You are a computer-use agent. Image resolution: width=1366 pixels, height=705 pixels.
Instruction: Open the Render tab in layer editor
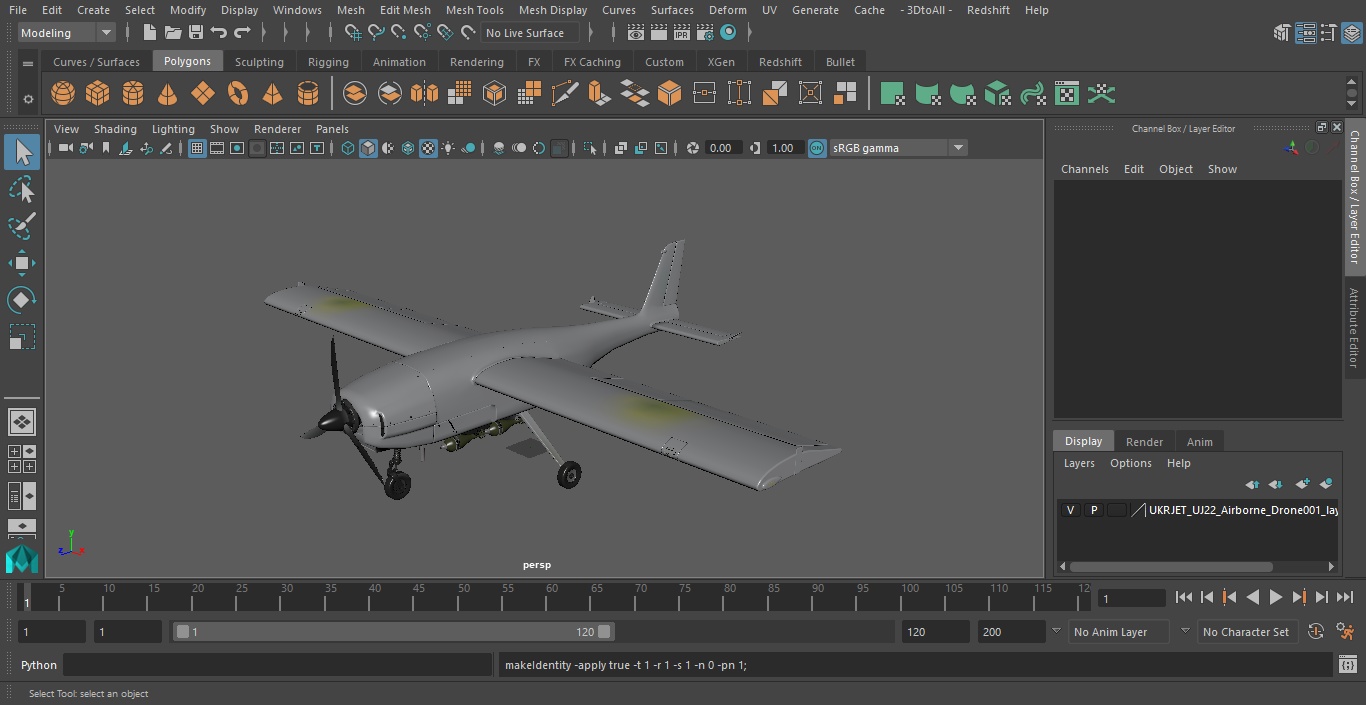(x=1144, y=442)
